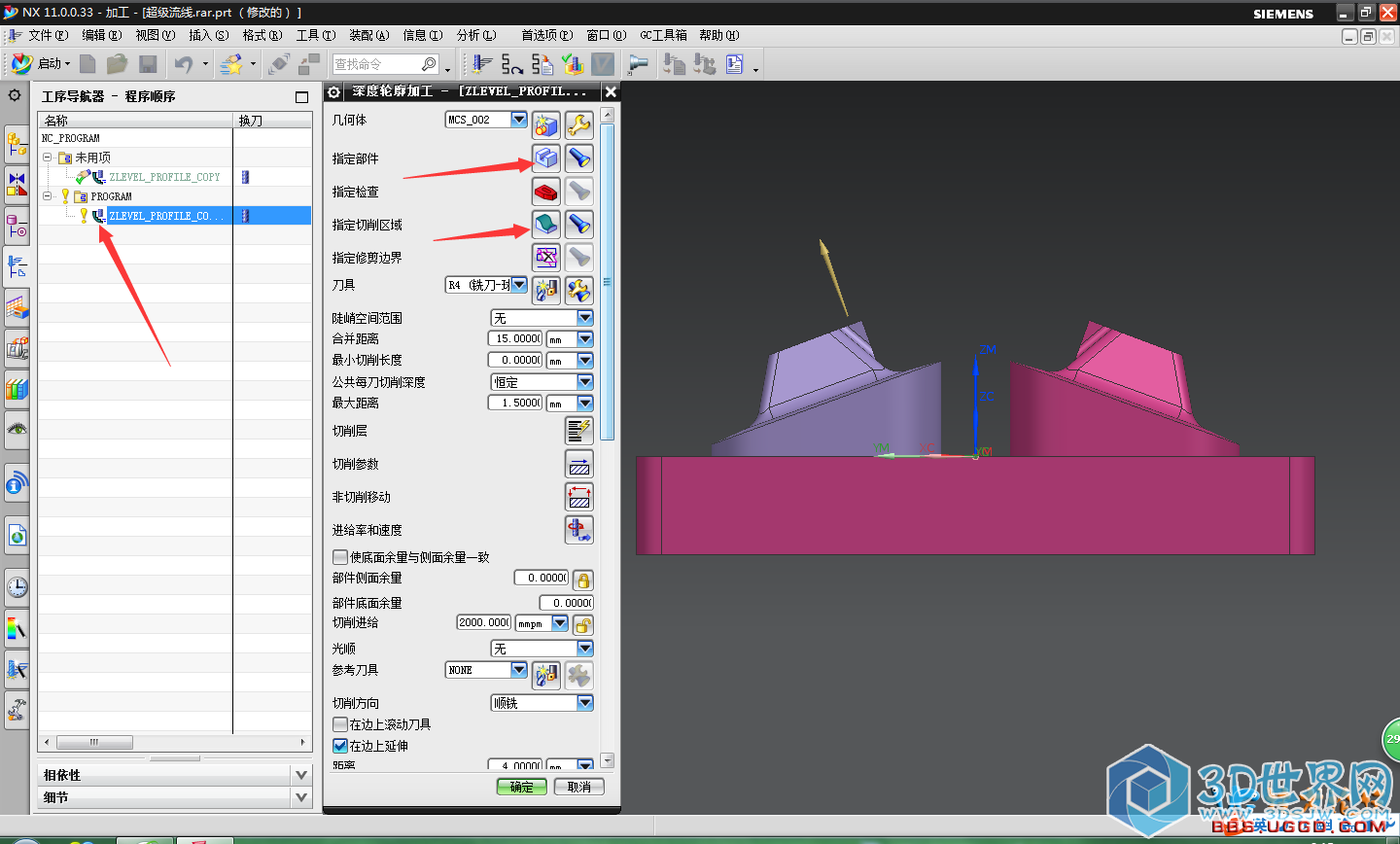Open the 陡峭空间范围 dropdown
The width and height of the screenshot is (1400, 844).
pyautogui.click(x=585, y=318)
